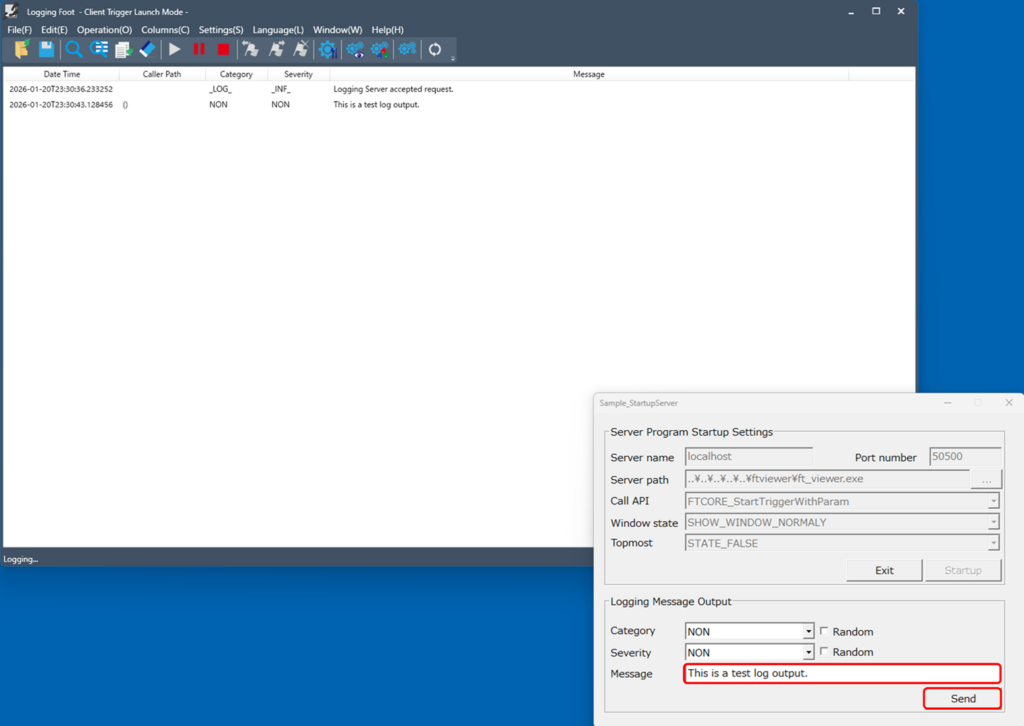The height and width of the screenshot is (726, 1024).
Task: Click the Send button
Action: coord(962,698)
